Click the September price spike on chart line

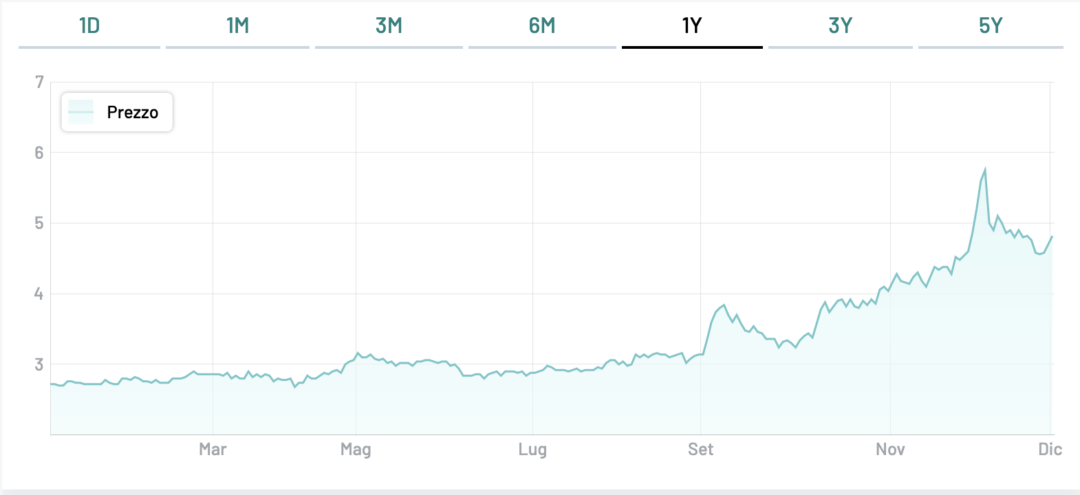pos(723,305)
